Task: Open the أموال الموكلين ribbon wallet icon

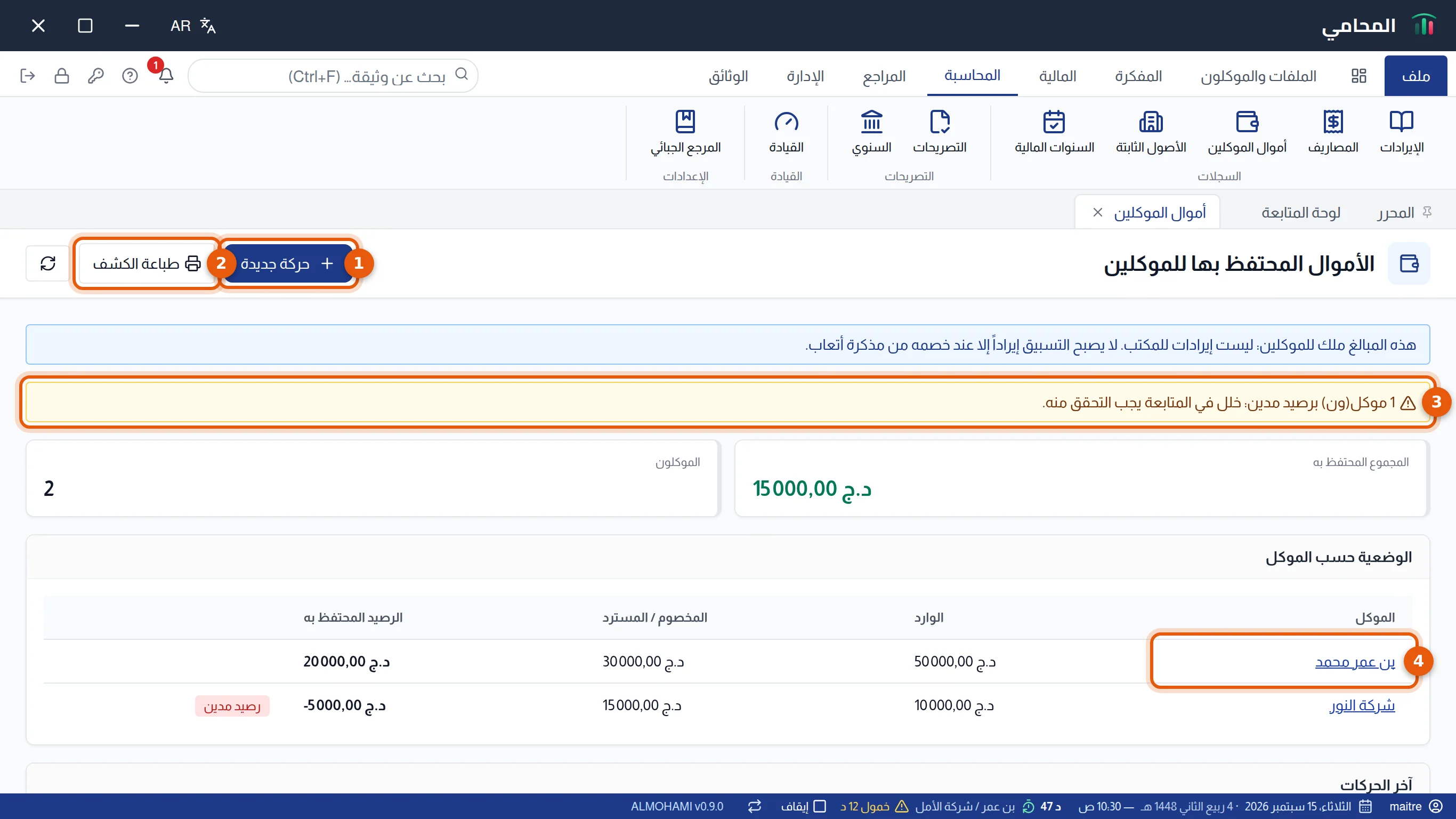Action: [1247, 132]
